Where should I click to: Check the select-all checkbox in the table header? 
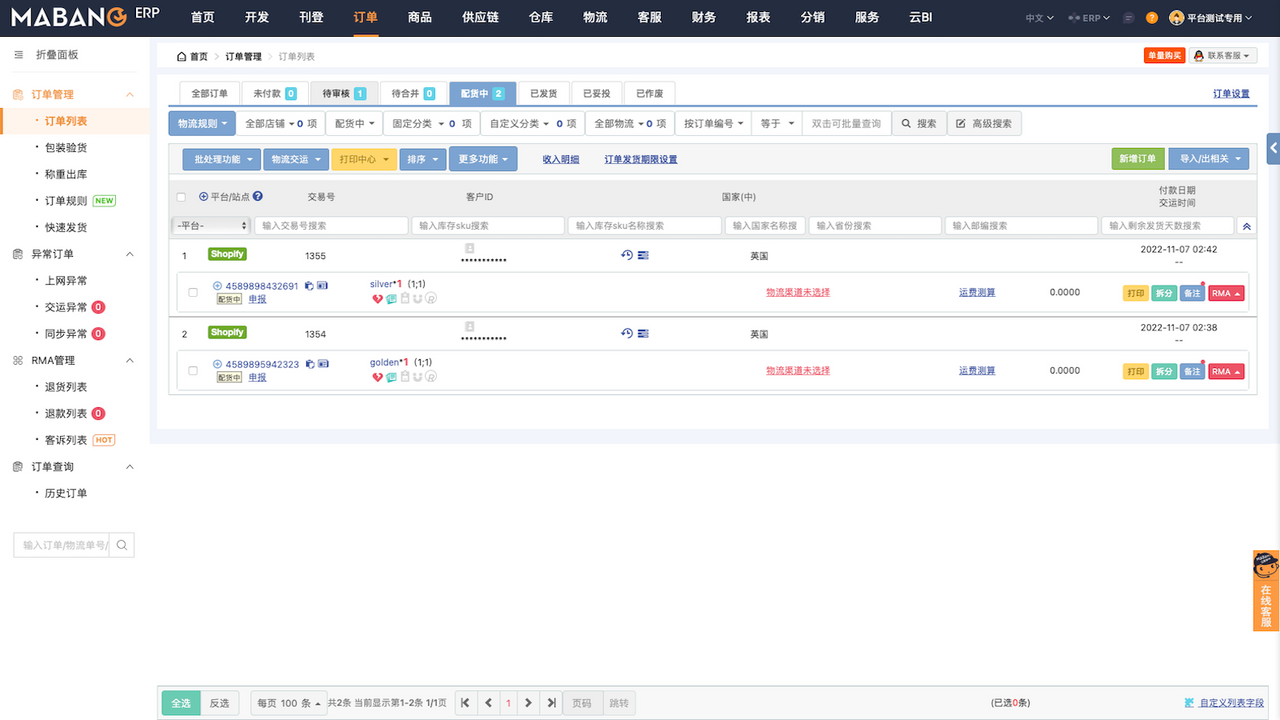coord(182,196)
